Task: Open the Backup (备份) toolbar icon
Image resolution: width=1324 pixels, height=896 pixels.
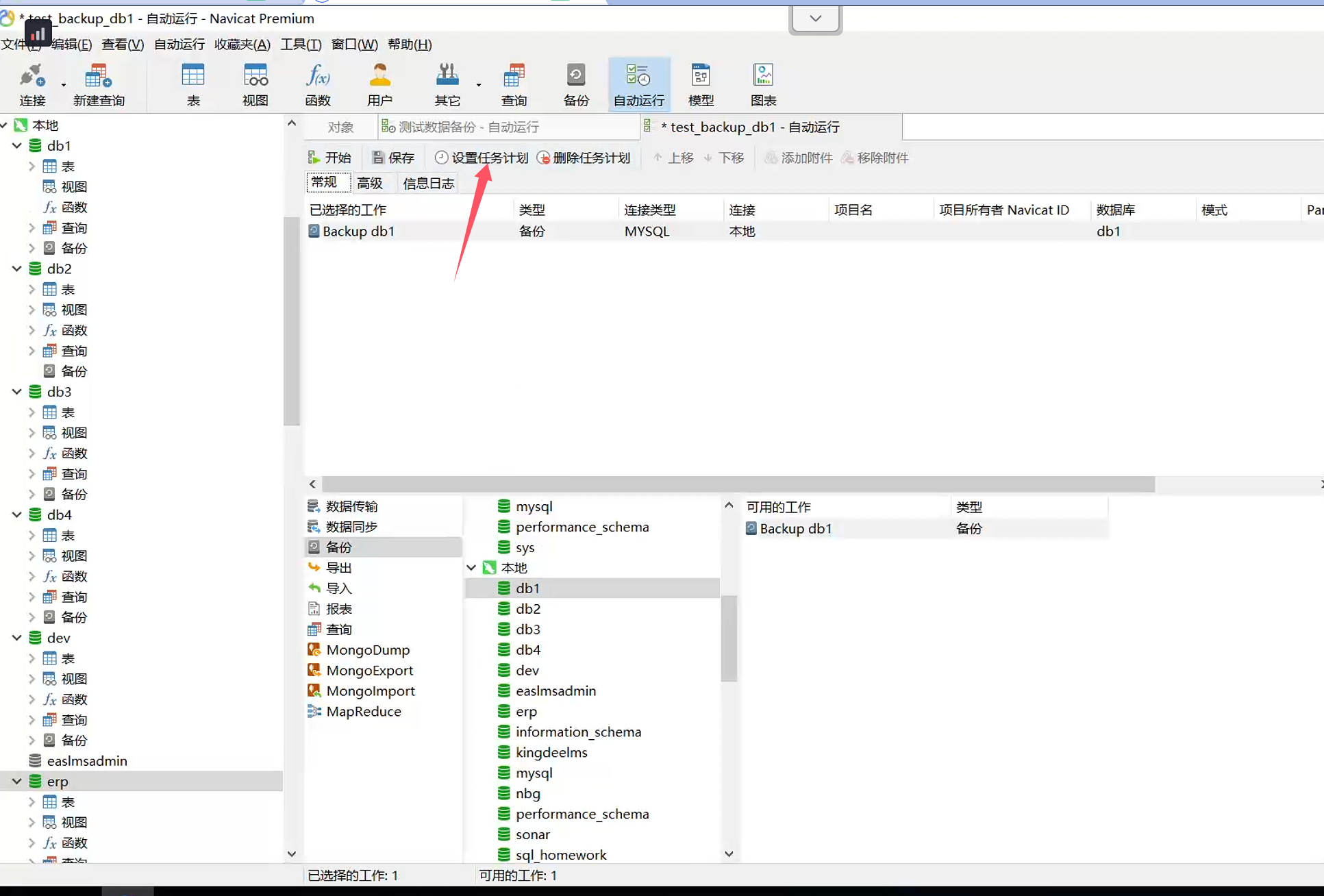Action: [576, 84]
